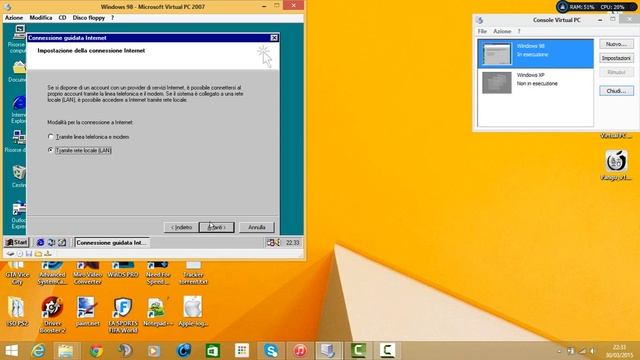Click the green Camtasia taskbar icon

(x=358, y=351)
